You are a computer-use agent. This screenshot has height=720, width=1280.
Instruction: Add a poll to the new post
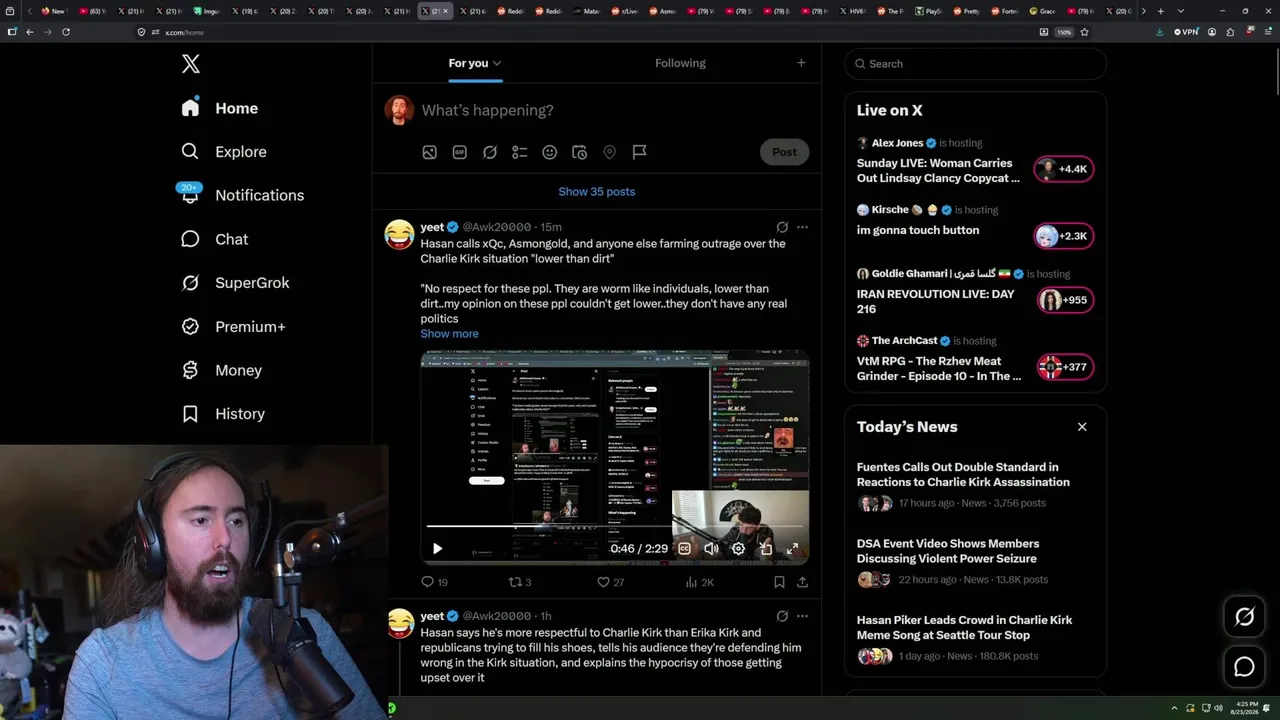tap(520, 152)
